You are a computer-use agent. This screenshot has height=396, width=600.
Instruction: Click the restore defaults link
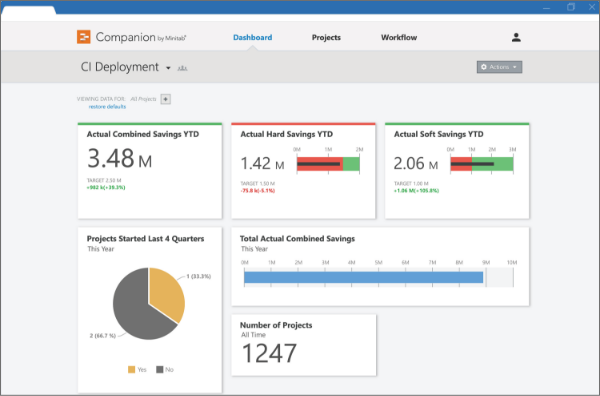[107, 107]
